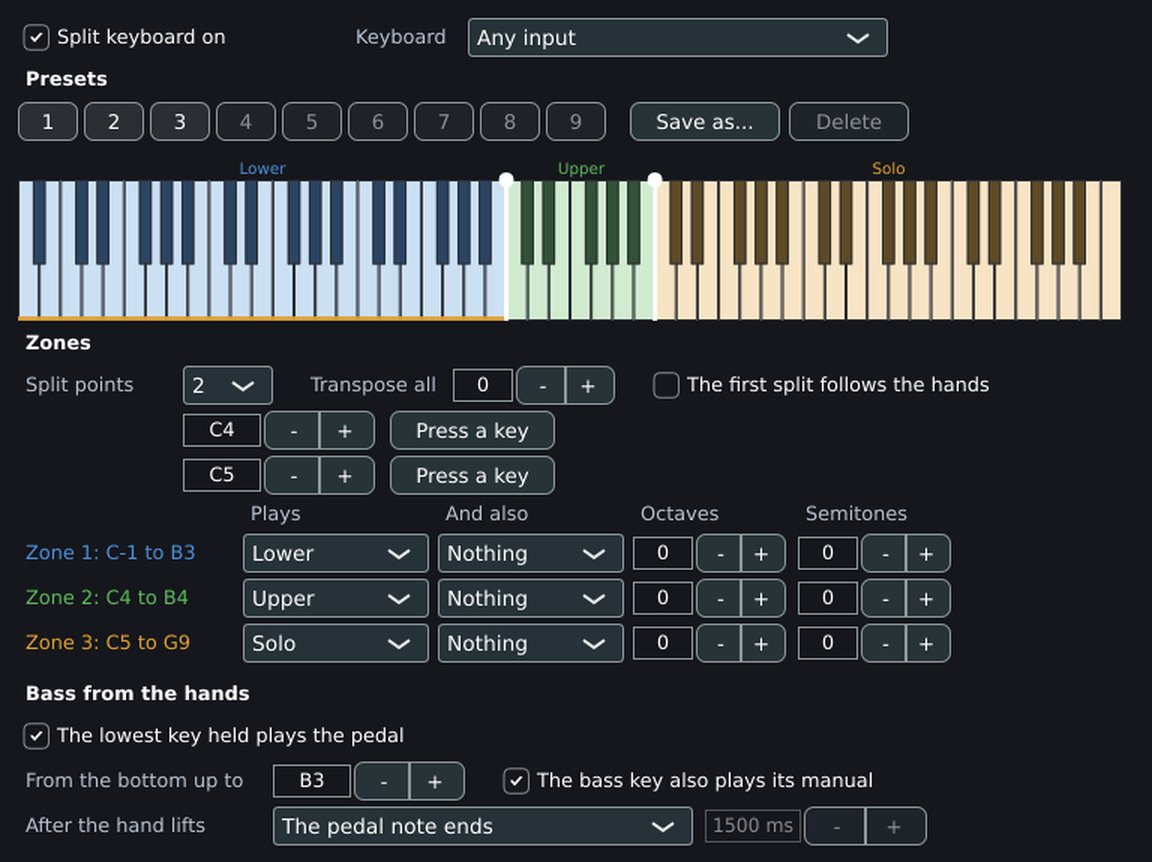Click the Zone 3: C5 to G9 label
The height and width of the screenshot is (862, 1152).
point(108,642)
